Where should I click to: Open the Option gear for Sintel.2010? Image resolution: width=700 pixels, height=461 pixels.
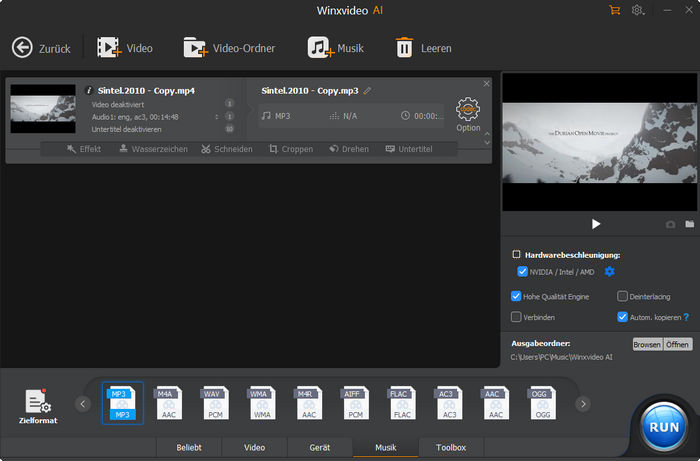(x=467, y=109)
